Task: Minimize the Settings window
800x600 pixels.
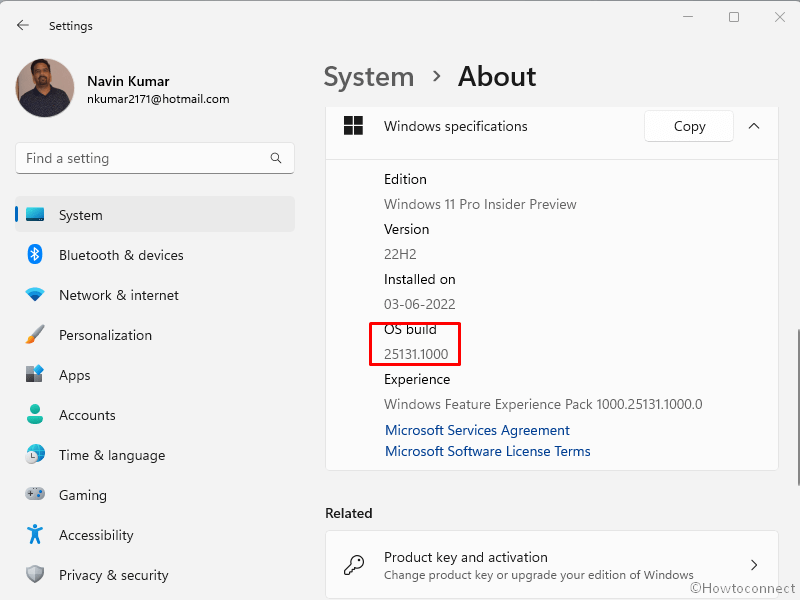Action: (x=688, y=17)
